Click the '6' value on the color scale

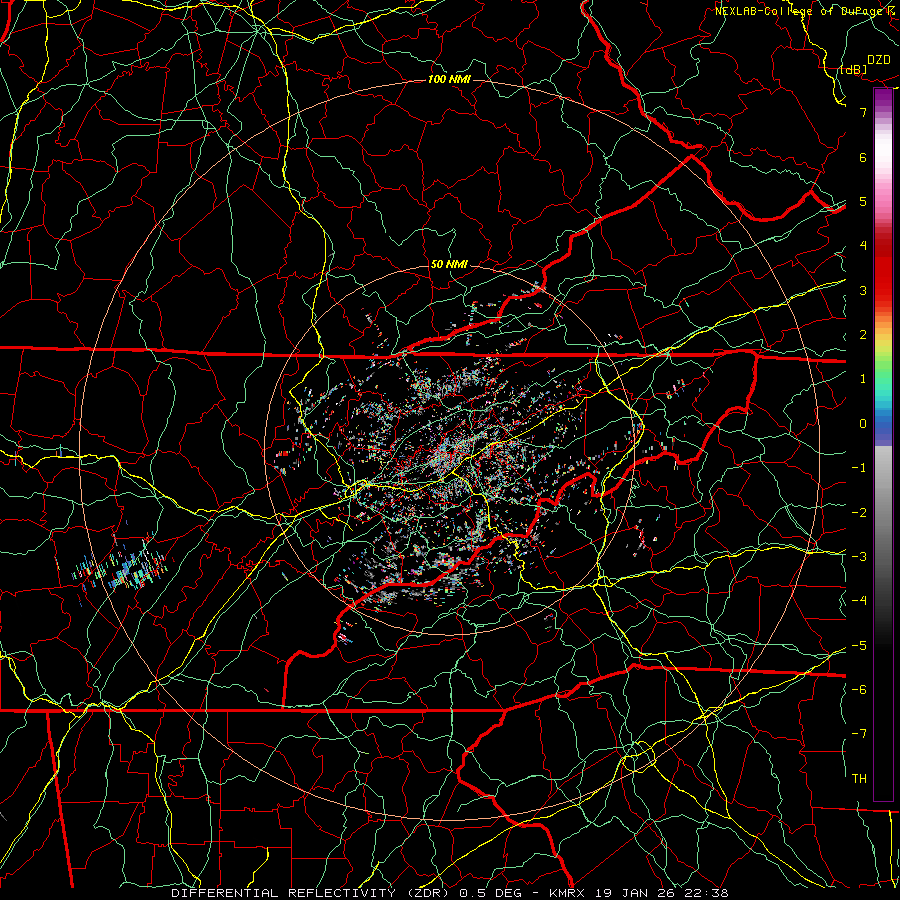863,157
